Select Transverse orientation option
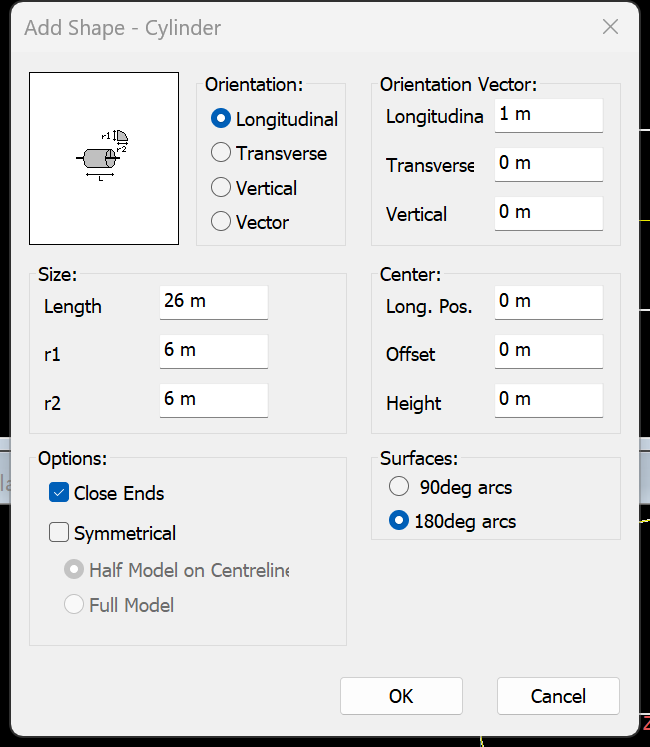The image size is (650, 747). pyautogui.click(x=221, y=153)
